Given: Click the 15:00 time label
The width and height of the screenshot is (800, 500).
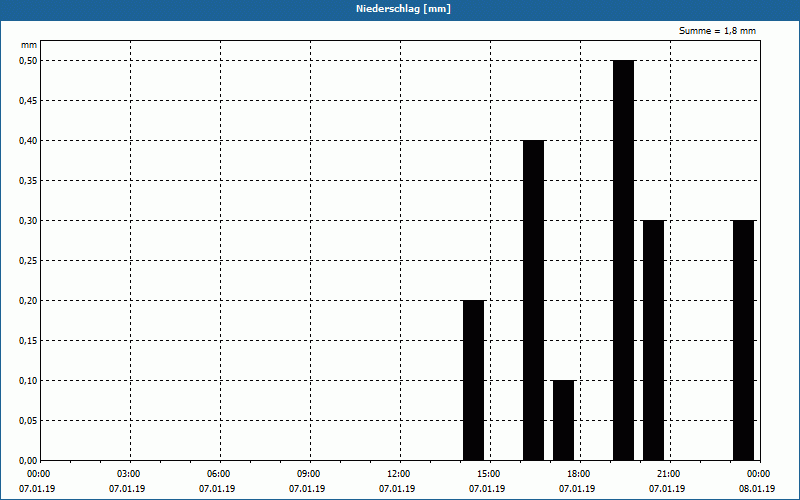Looking at the screenshot, I should 489,474.
